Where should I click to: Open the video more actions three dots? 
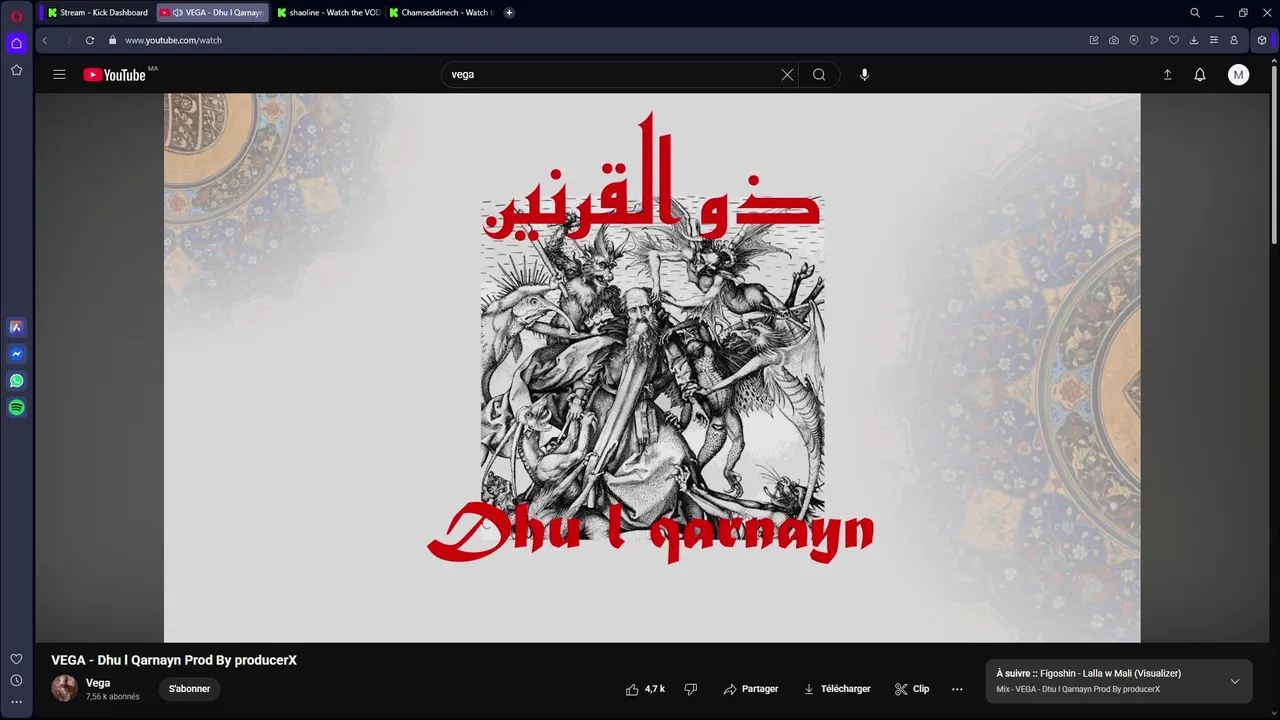(957, 689)
